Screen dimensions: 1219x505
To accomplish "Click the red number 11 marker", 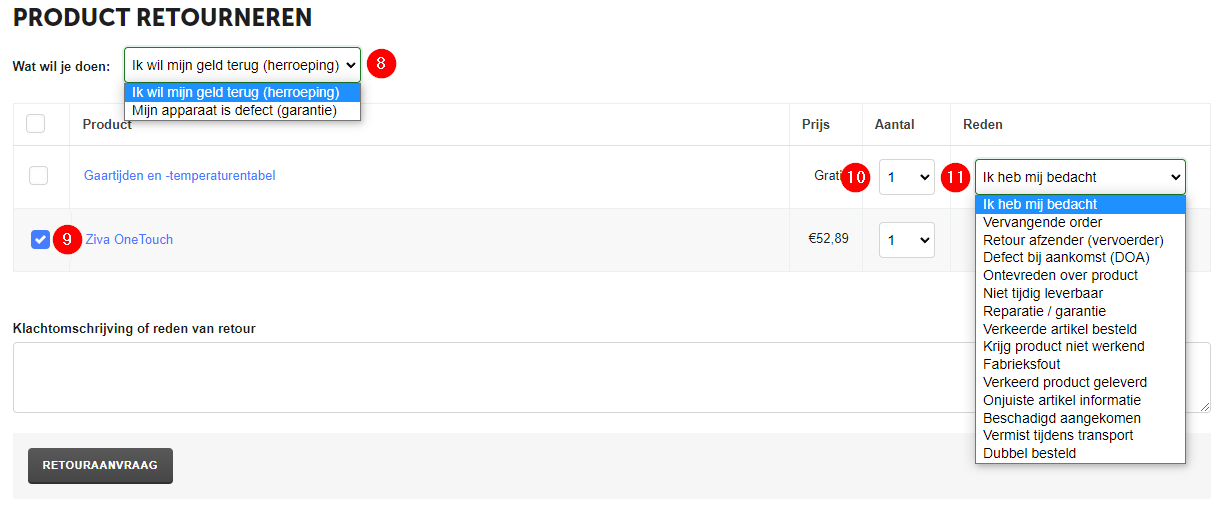I will [x=957, y=177].
